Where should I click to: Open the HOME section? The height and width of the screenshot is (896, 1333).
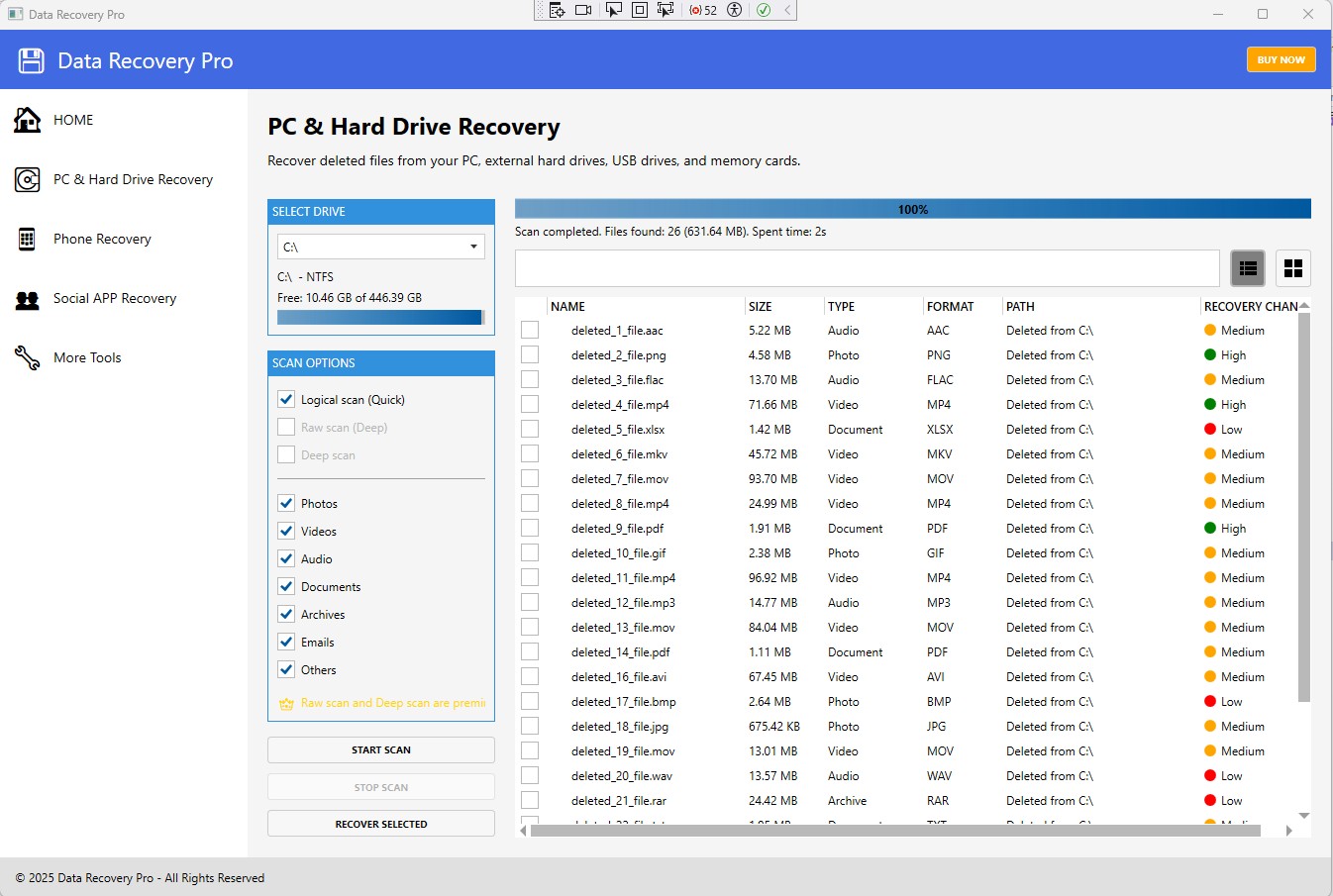(124, 120)
